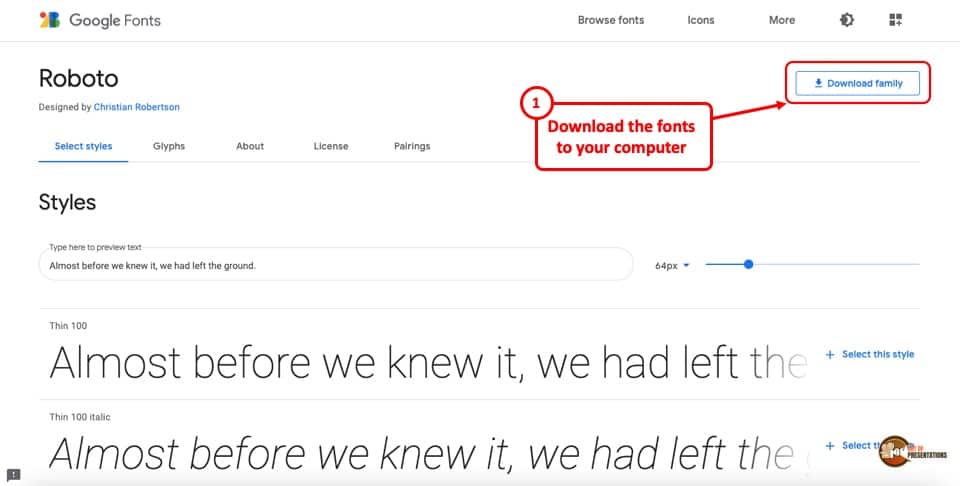Click the preview text input field
Viewport: 960px width, 486px height.
(x=336, y=264)
